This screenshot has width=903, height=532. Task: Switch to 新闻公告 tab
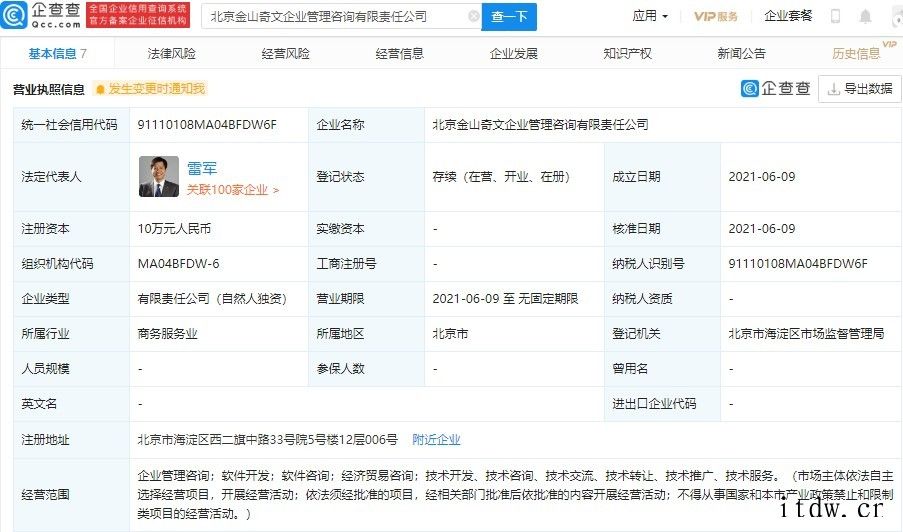coord(741,54)
